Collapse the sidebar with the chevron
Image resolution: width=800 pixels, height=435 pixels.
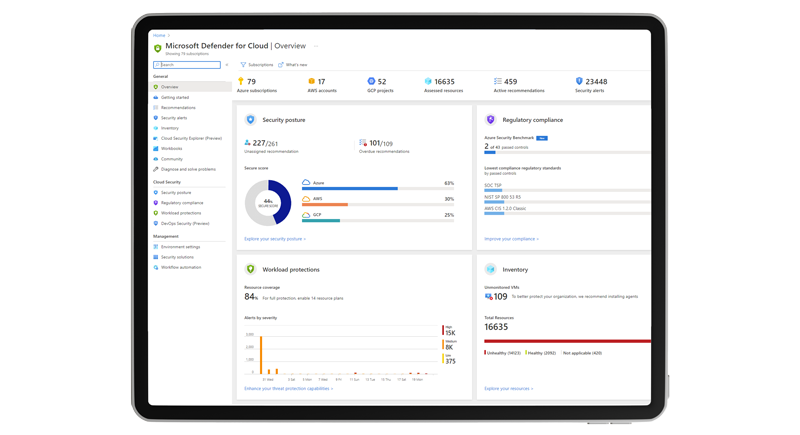point(227,65)
